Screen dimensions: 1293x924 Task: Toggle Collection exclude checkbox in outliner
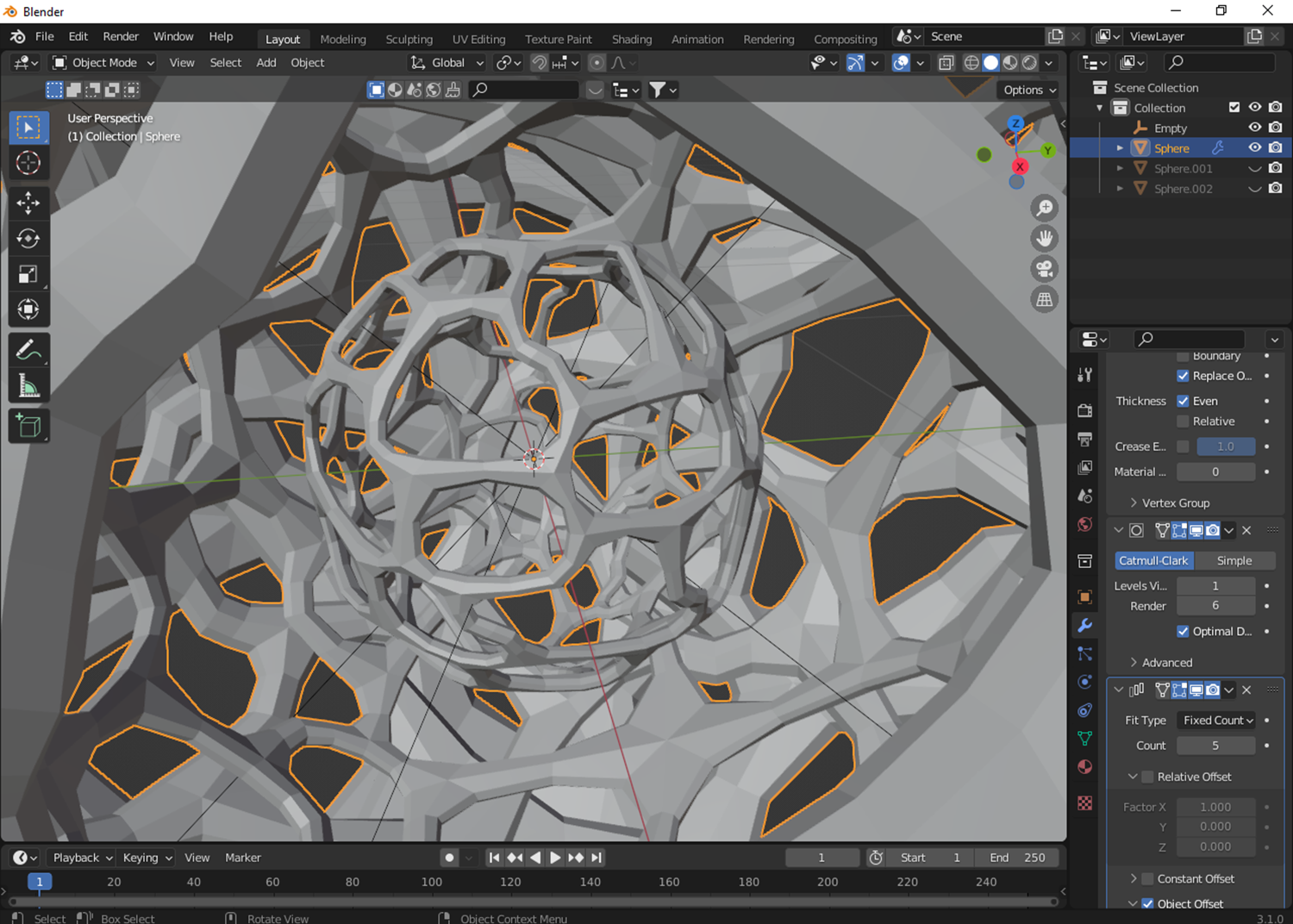[1234, 108]
